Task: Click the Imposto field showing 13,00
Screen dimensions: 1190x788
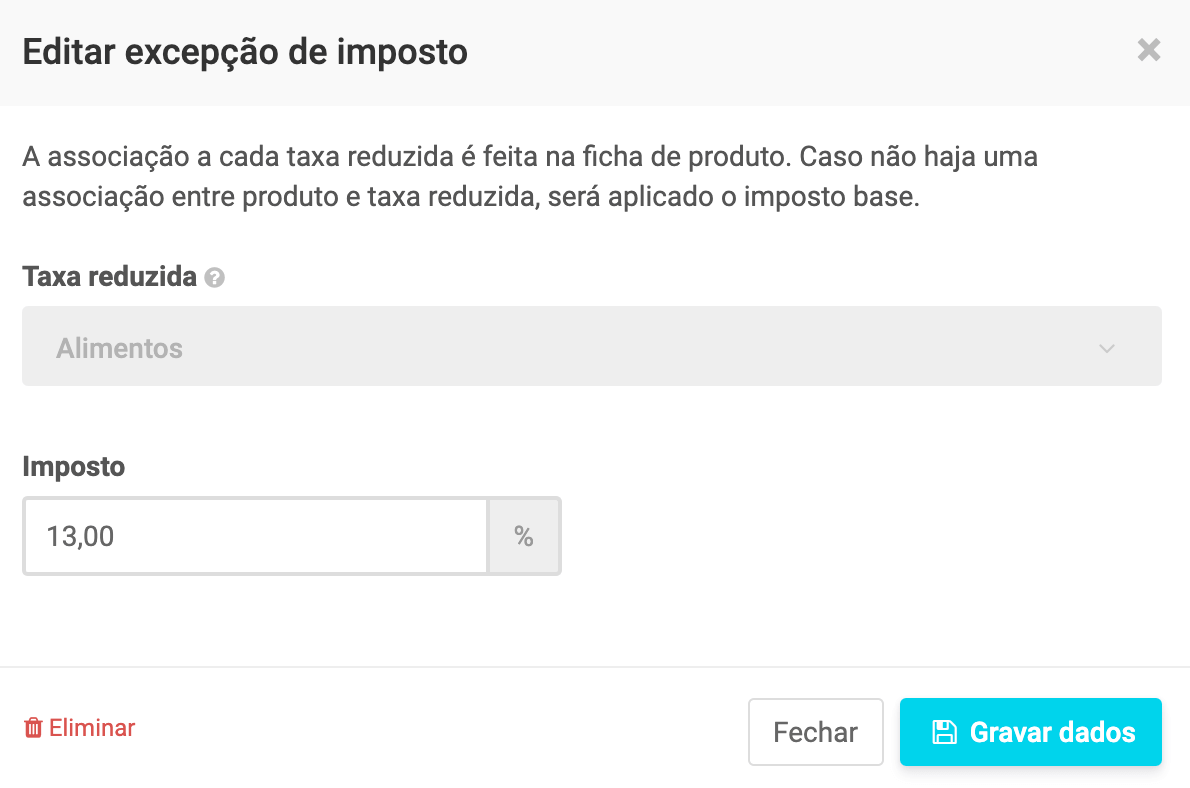Action: 256,537
